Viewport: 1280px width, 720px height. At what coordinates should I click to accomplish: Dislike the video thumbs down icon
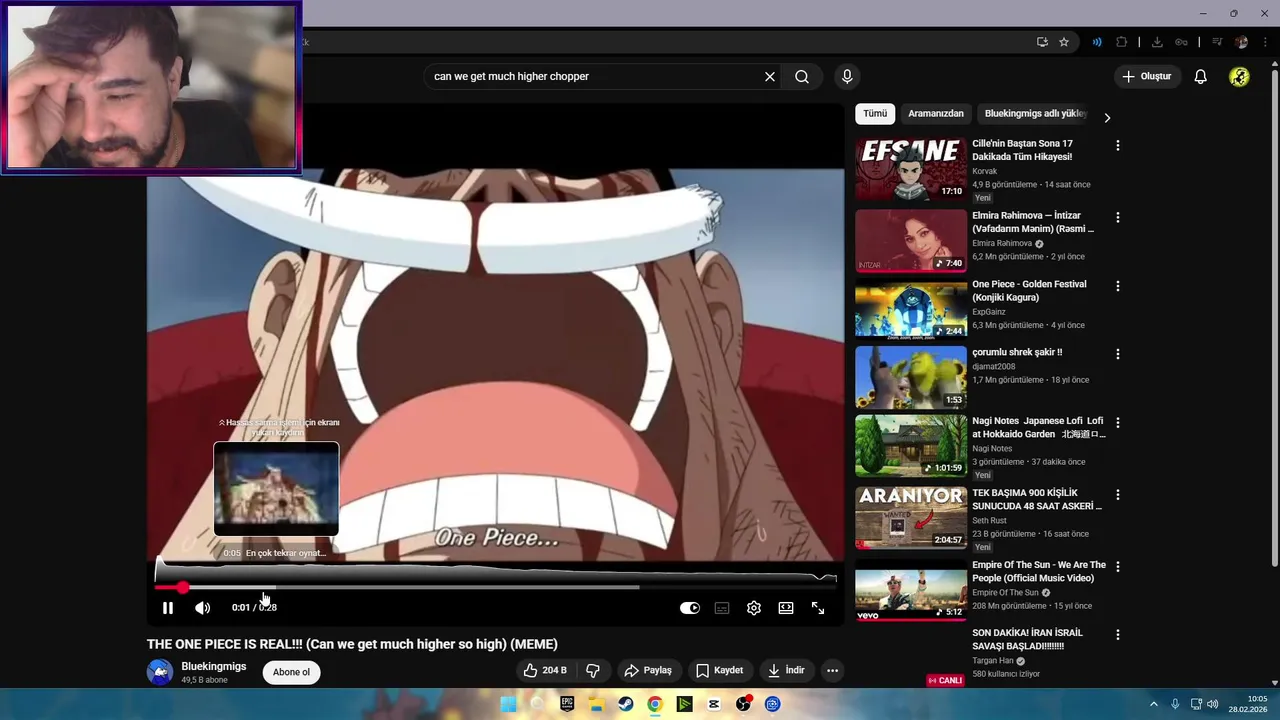click(592, 671)
